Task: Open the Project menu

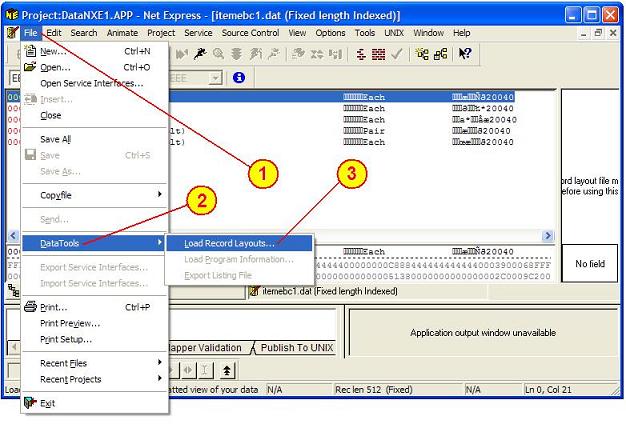Action: tap(161, 33)
